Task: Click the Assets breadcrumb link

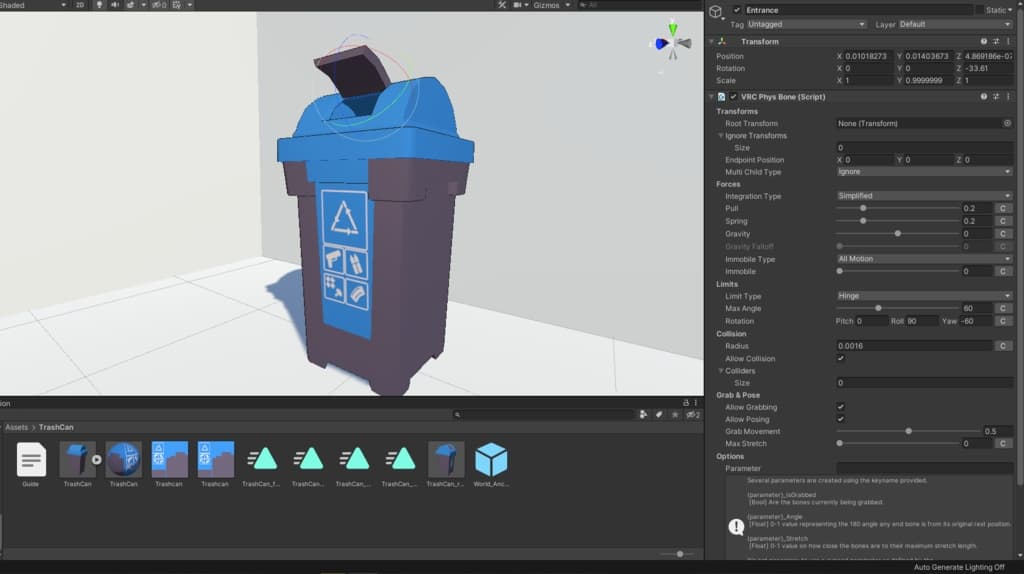Action: 17,427
